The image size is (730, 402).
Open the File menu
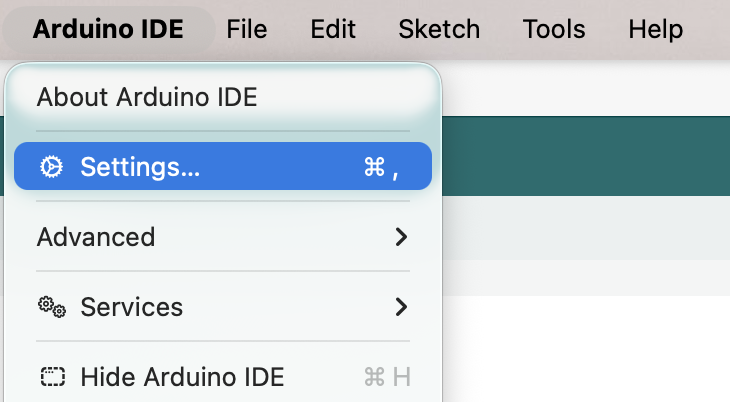247,29
